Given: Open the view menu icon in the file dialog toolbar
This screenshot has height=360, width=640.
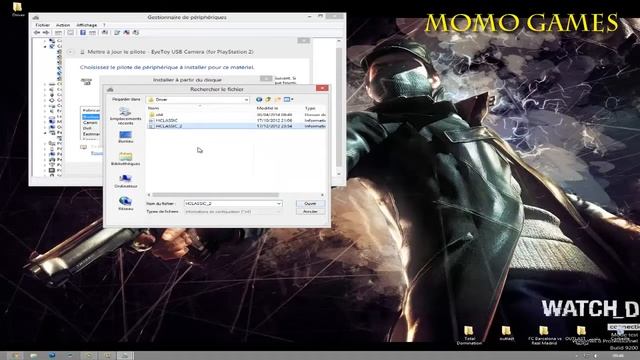Looking at the screenshot, I should (x=288, y=99).
